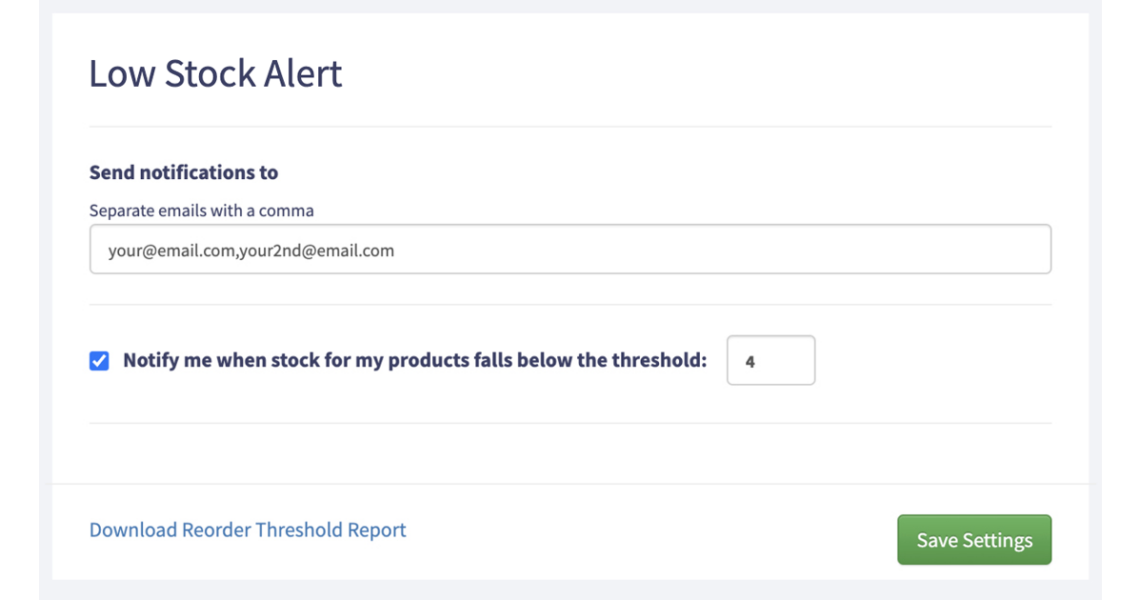Viewport: 1140px width, 600px height.
Task: Click the value 4 in threshold box
Action: pyautogui.click(x=750, y=362)
